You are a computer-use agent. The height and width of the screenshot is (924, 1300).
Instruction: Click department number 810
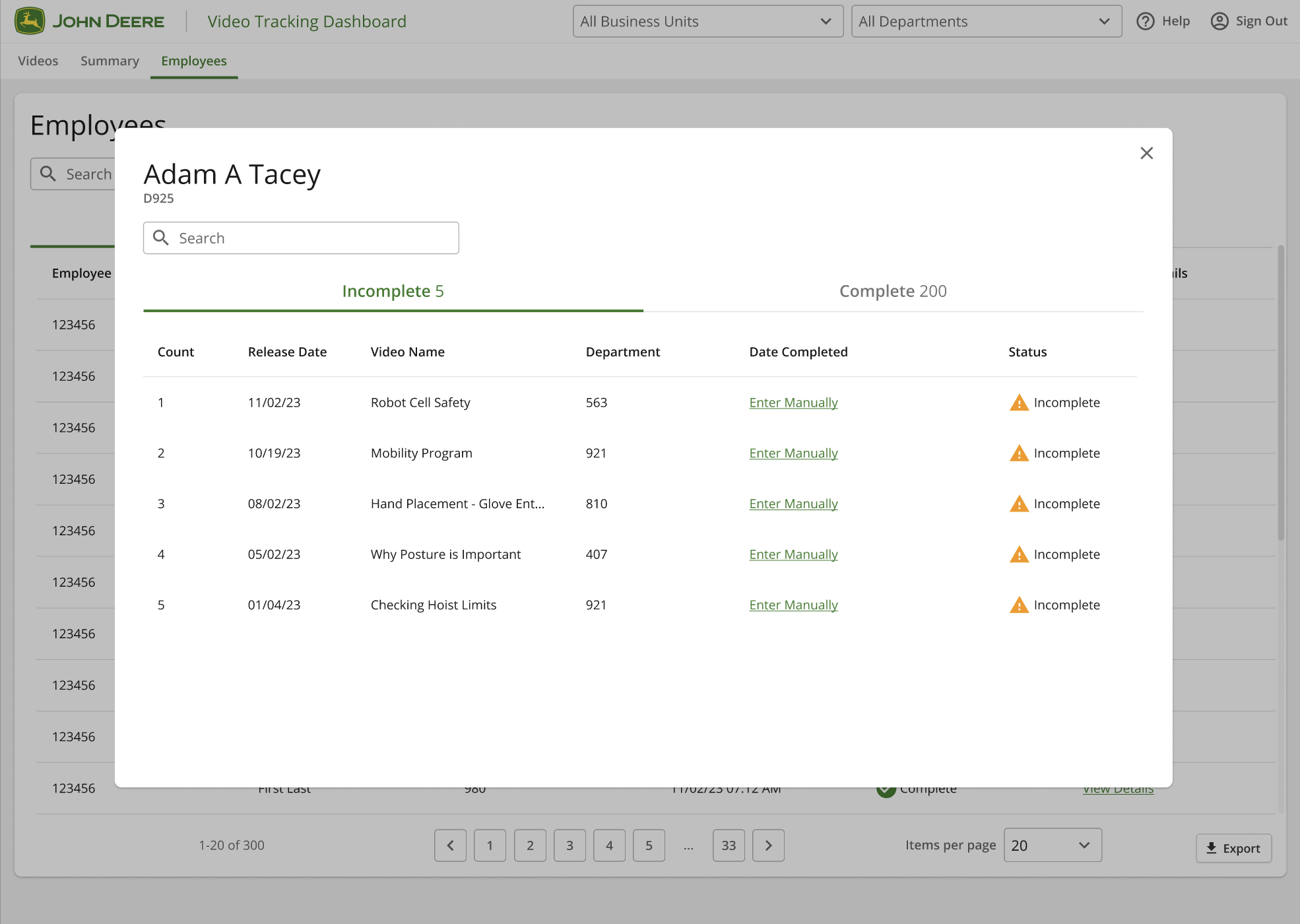[x=597, y=504]
